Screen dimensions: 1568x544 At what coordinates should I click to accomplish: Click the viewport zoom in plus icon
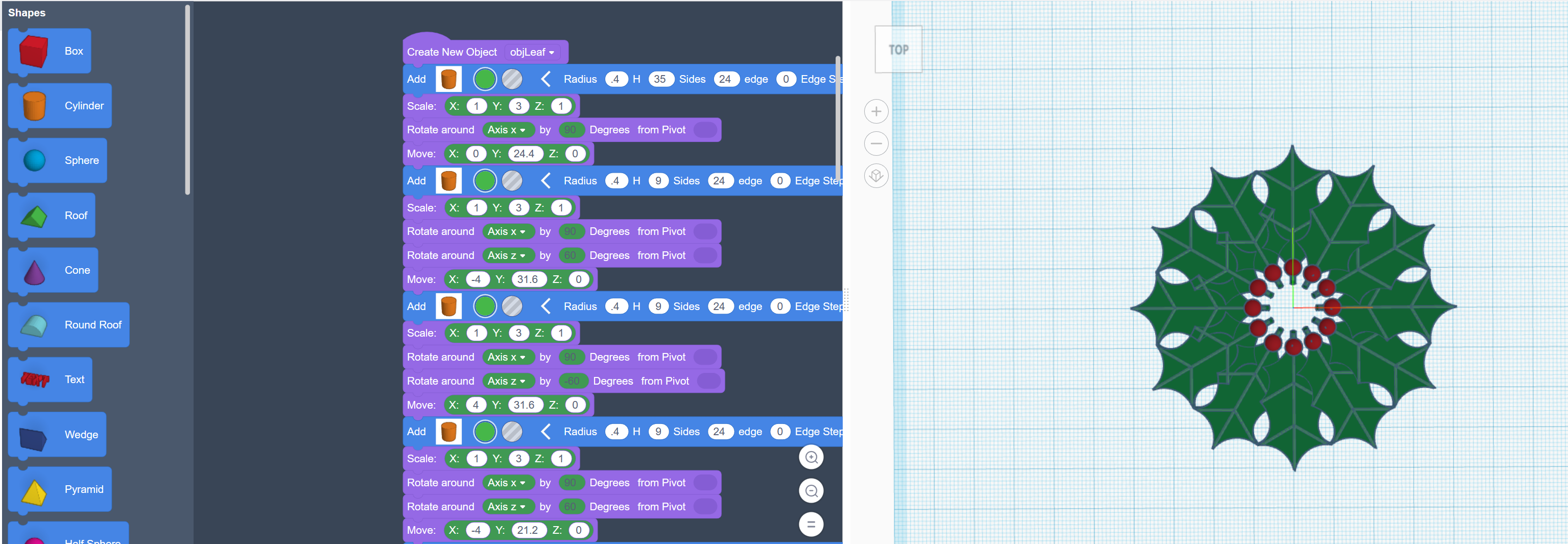coord(876,111)
